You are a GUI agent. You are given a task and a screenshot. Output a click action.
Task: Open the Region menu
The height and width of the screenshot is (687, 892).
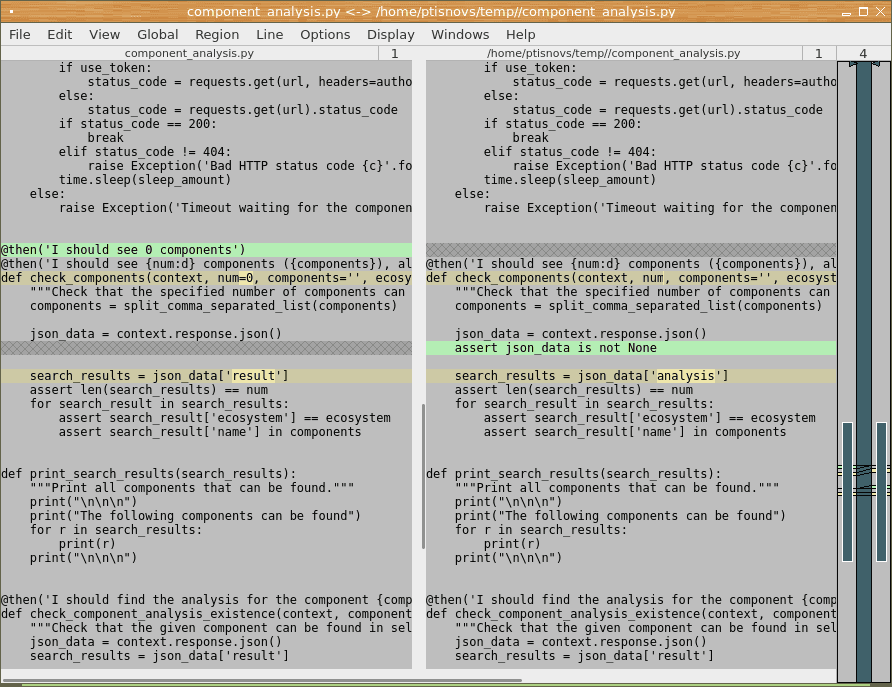(217, 35)
